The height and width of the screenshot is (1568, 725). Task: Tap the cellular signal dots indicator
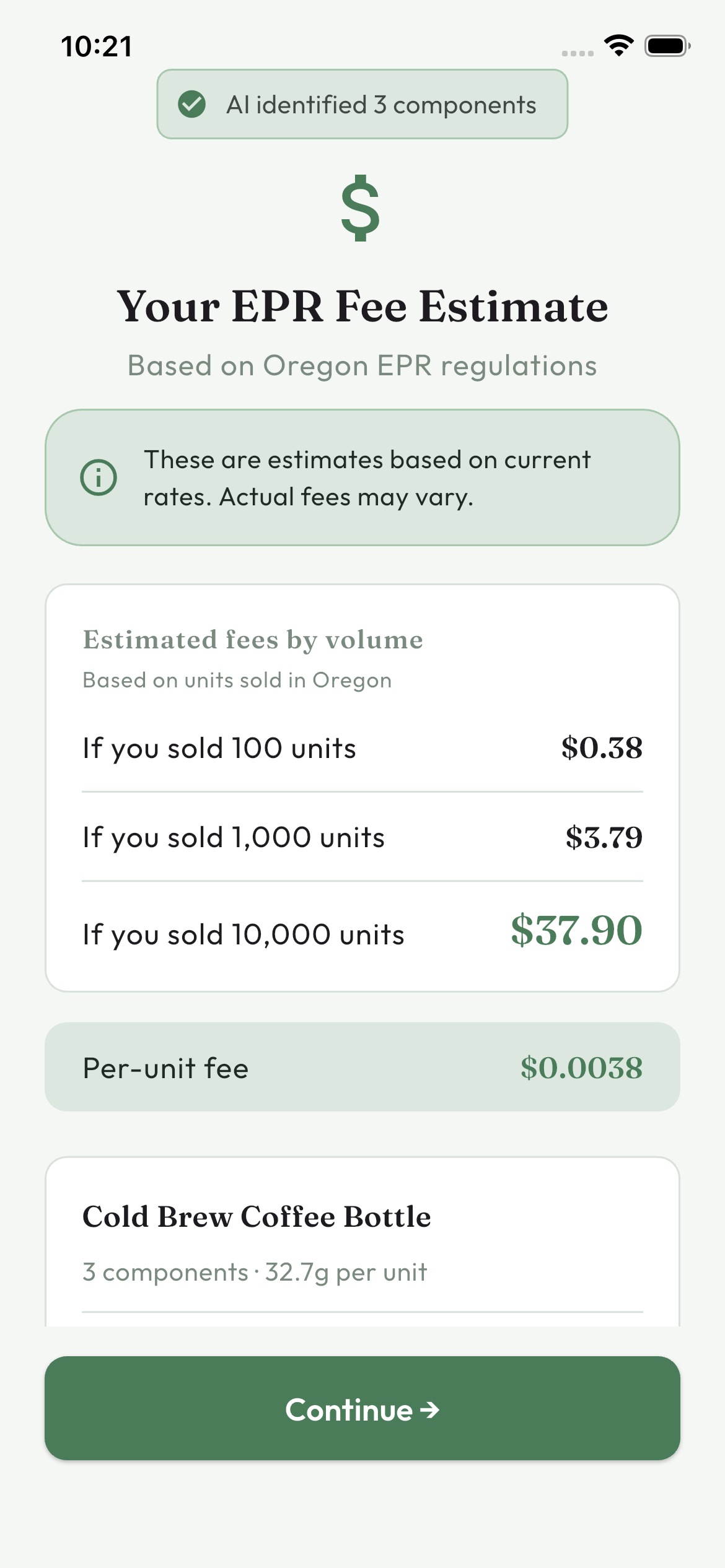point(576,53)
